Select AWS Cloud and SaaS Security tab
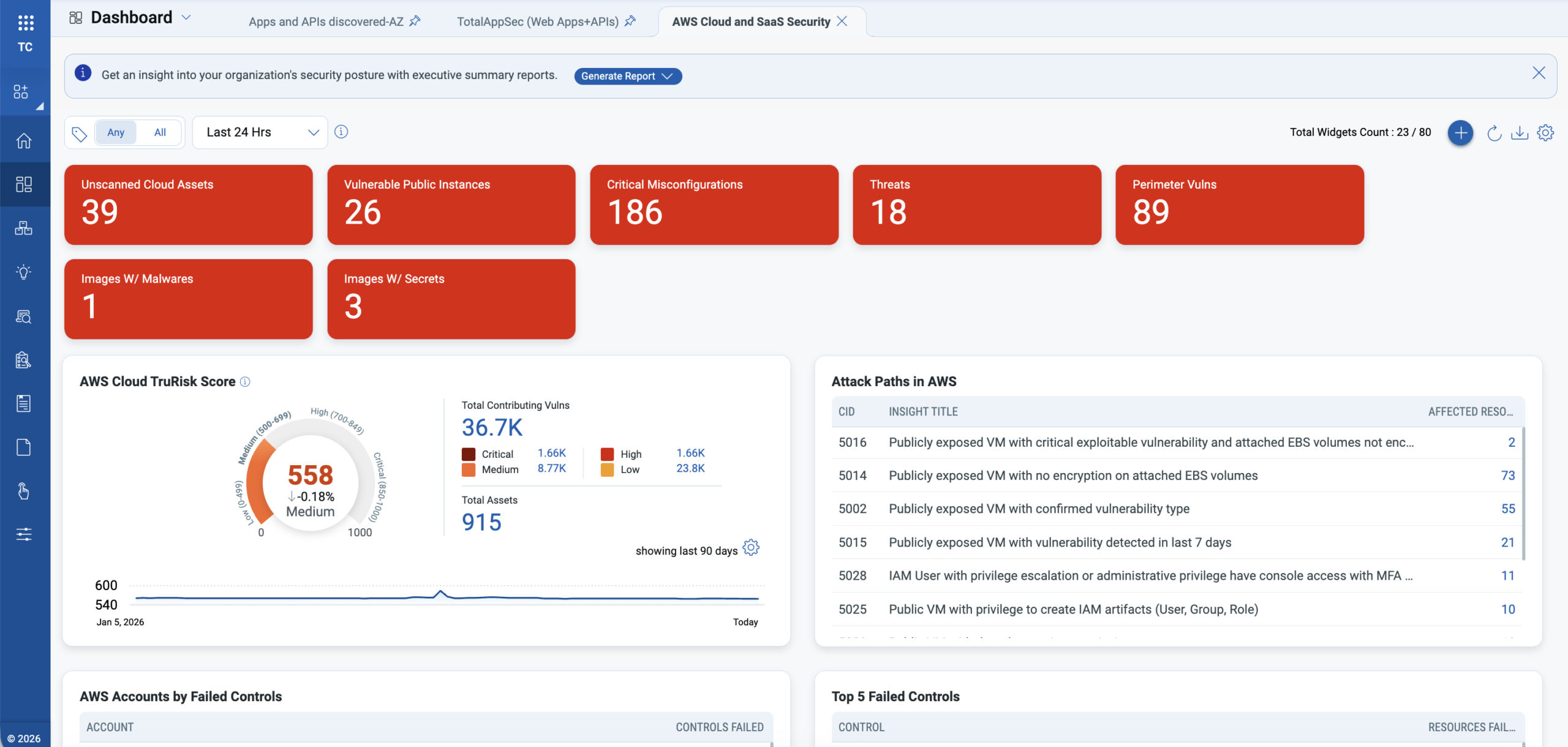The image size is (1568, 747). [751, 21]
